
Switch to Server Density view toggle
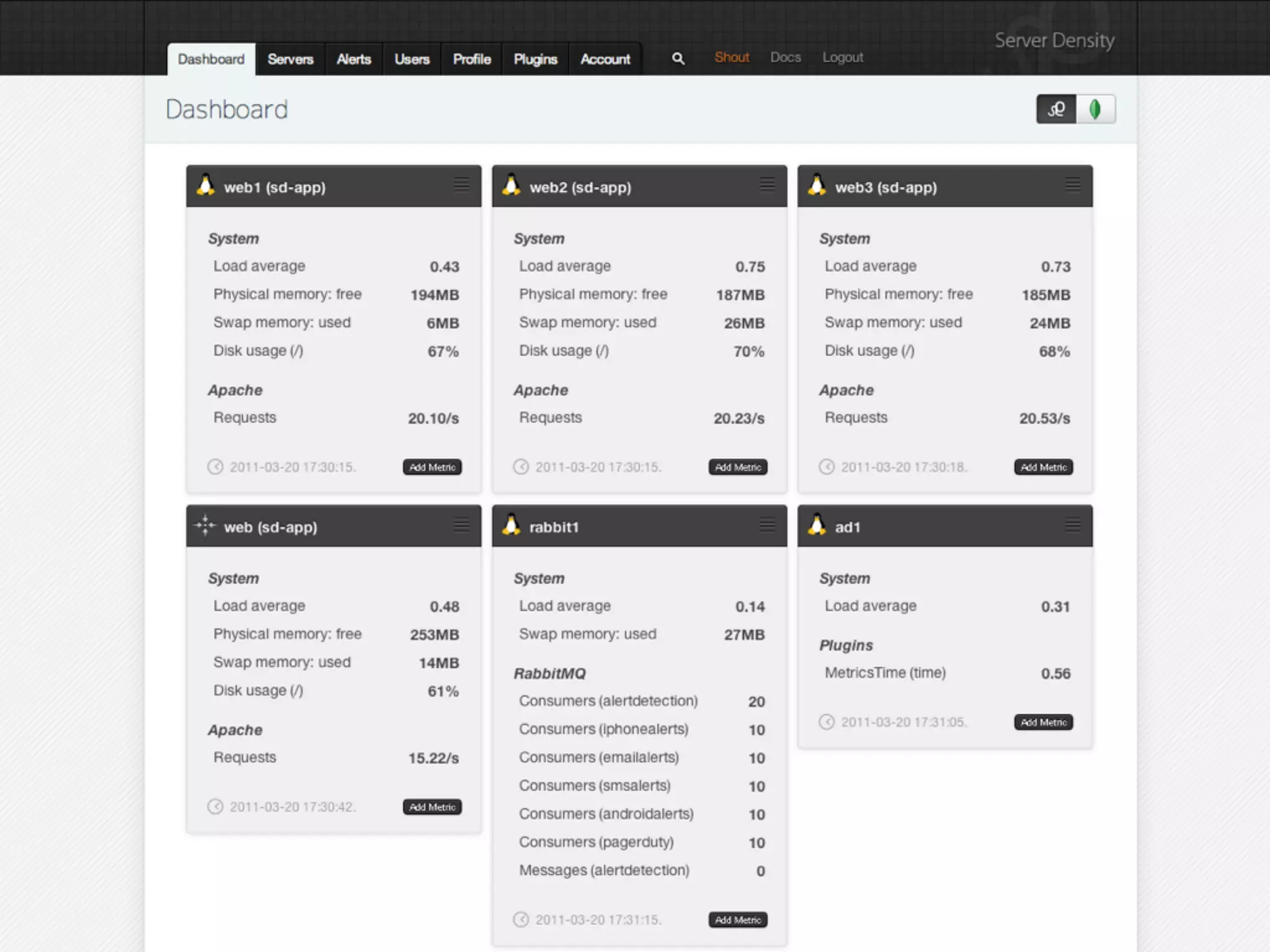pyautogui.click(x=1056, y=109)
